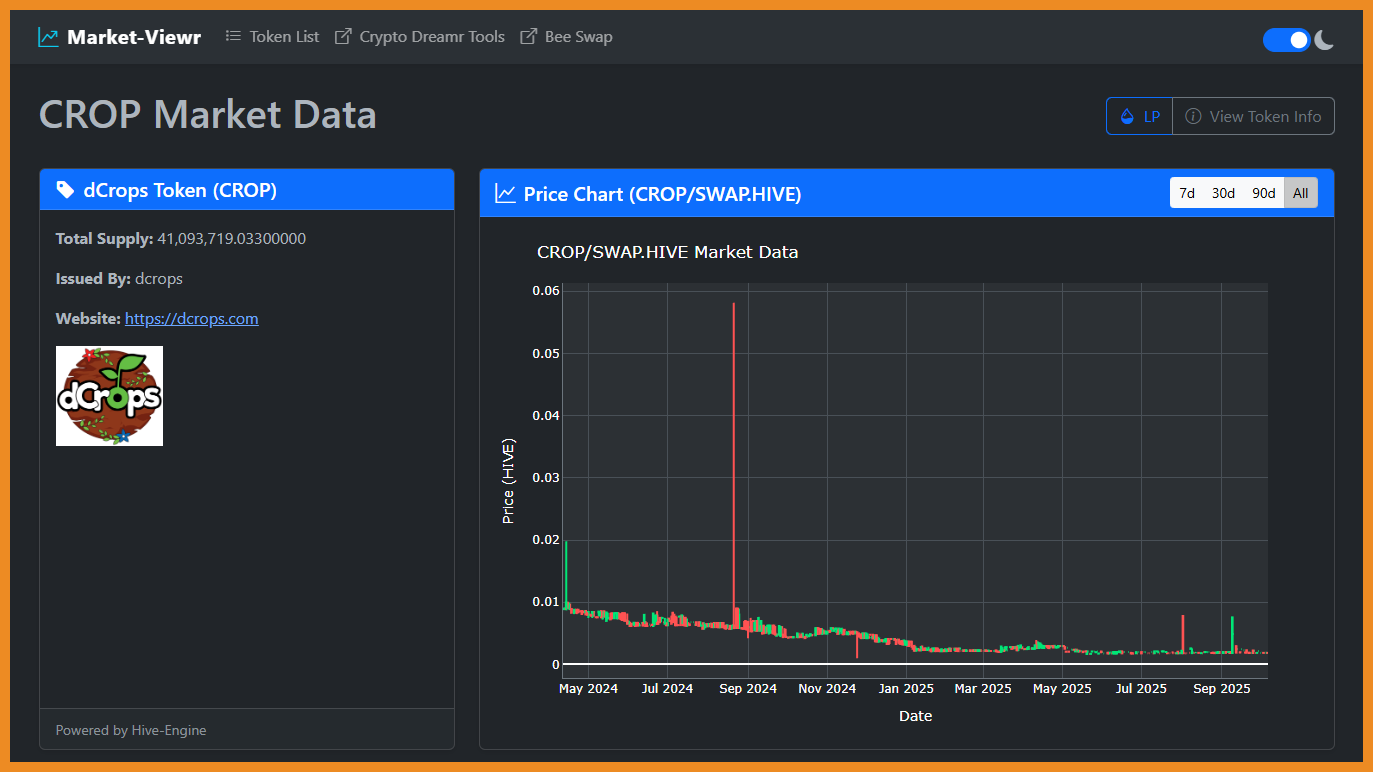Screen dimensions: 1373x772
Task: Go to Bee Swap
Action: 578,37
